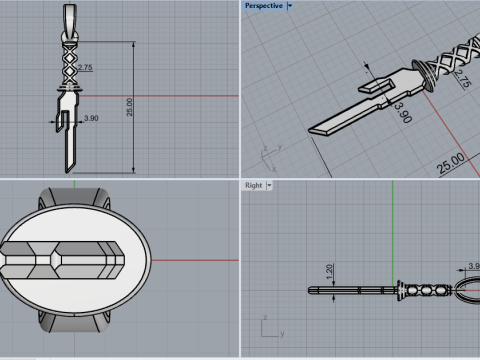Select the 2.75 dimension in the Perspective view
The image size is (480, 360).
462,79
